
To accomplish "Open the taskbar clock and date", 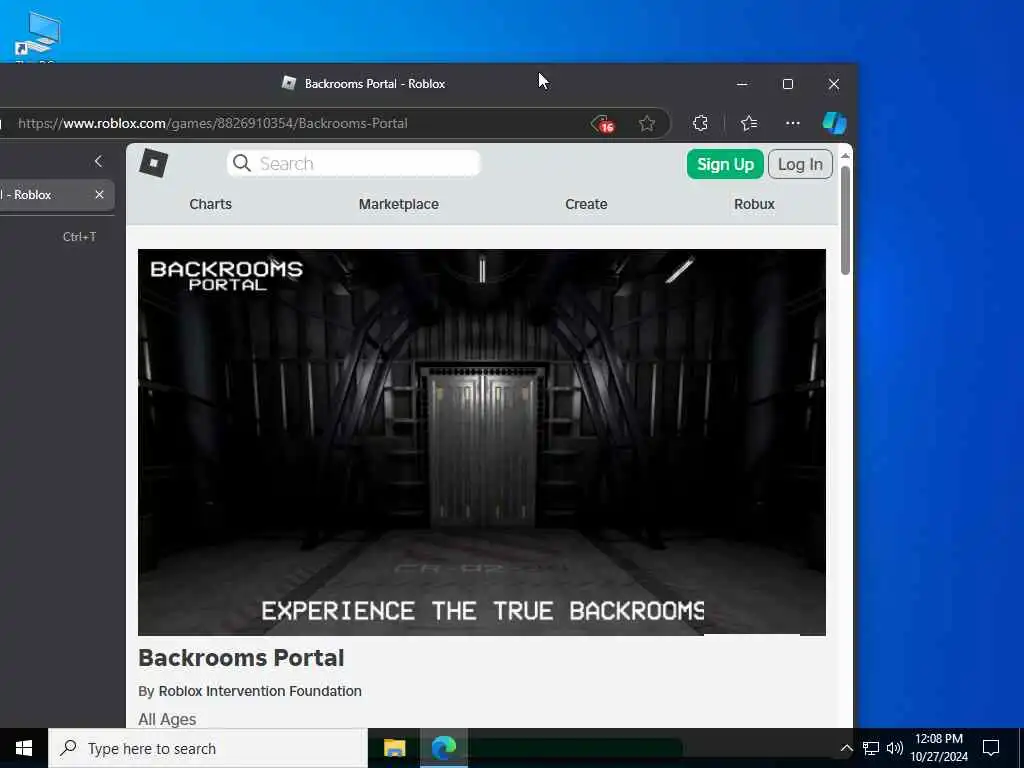I will point(939,748).
